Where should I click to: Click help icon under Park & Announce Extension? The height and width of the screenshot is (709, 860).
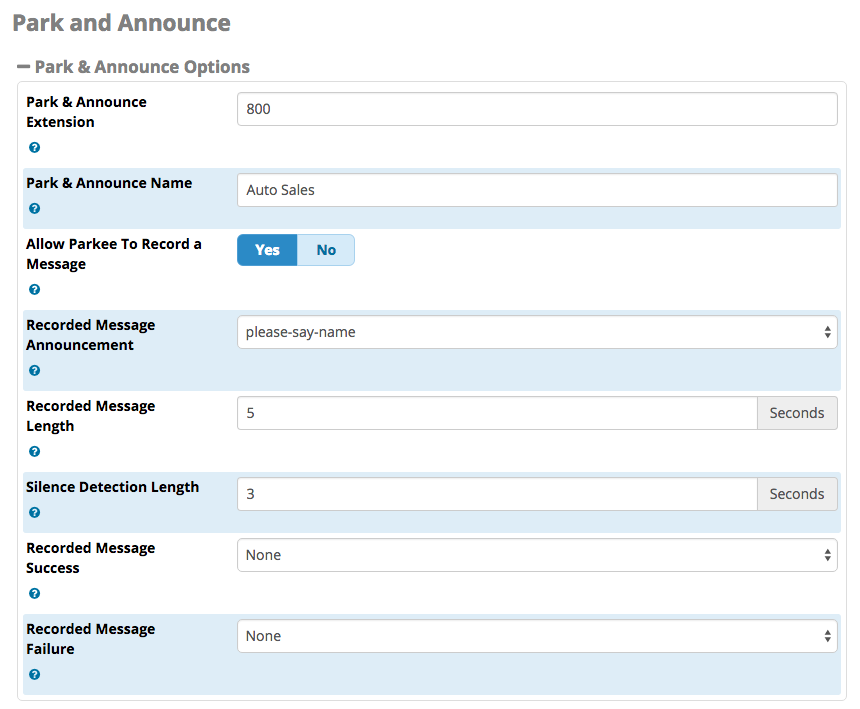(35, 148)
